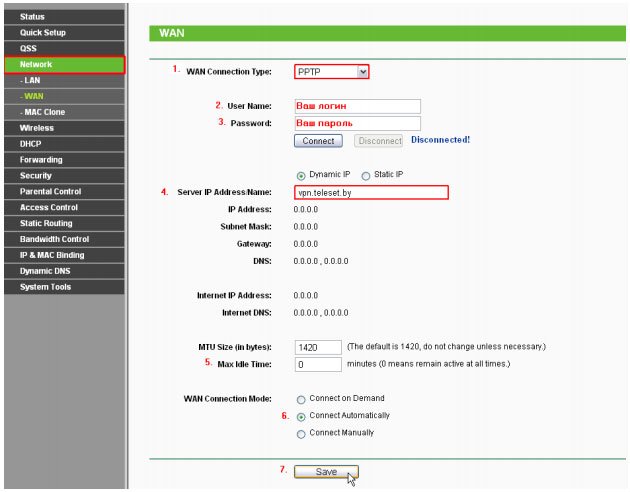Click the Max Idle Time field
This screenshot has width=630, height=492.
click(318, 364)
